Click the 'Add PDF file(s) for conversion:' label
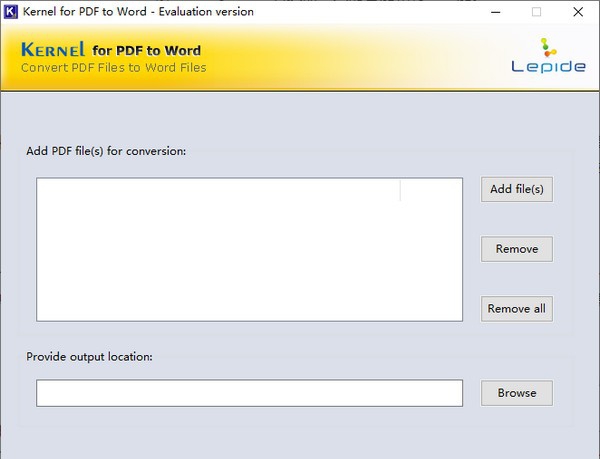This screenshot has width=600, height=459. pyautogui.click(x=106, y=151)
